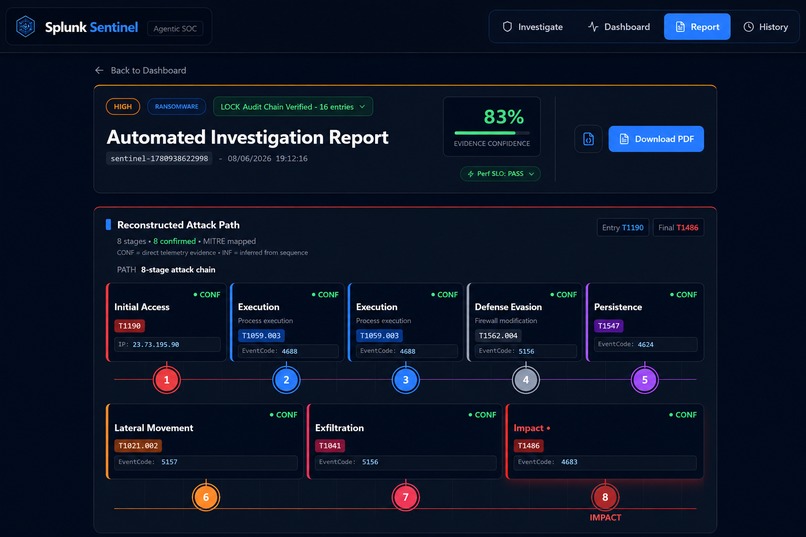The image size is (806, 537).
Task: Click the HIGH severity badge
Action: pos(123,106)
